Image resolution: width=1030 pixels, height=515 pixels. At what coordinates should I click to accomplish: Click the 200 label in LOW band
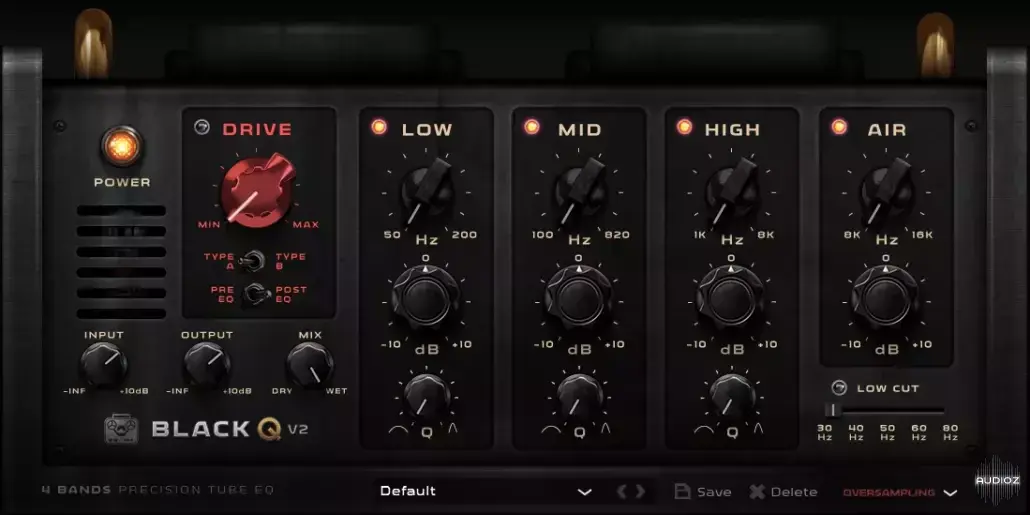coord(464,235)
